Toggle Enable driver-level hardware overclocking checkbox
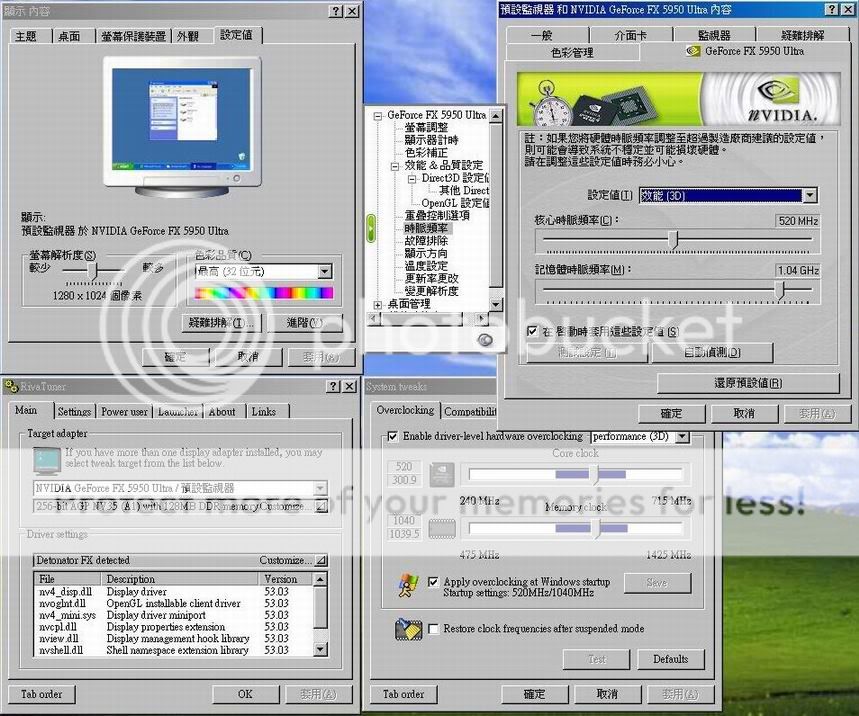 [392, 437]
